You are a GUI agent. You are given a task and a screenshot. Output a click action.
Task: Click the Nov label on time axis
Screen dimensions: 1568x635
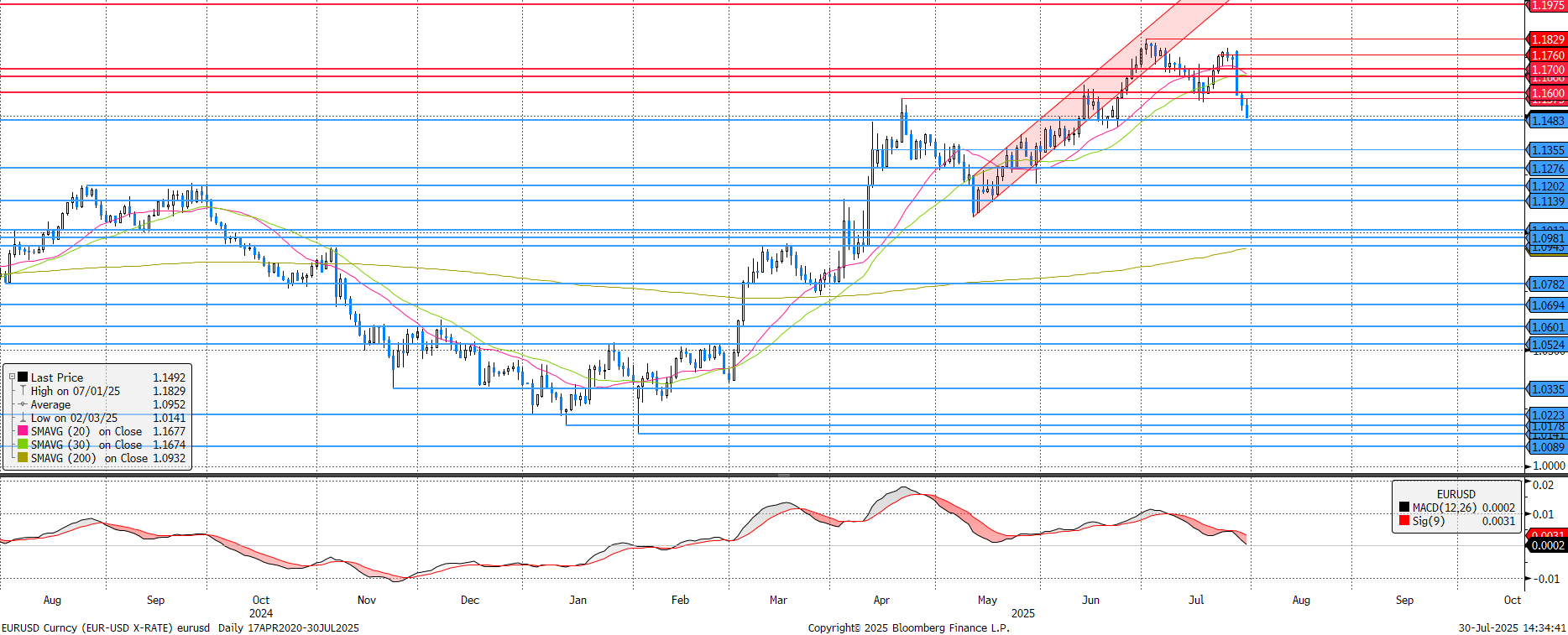click(367, 600)
